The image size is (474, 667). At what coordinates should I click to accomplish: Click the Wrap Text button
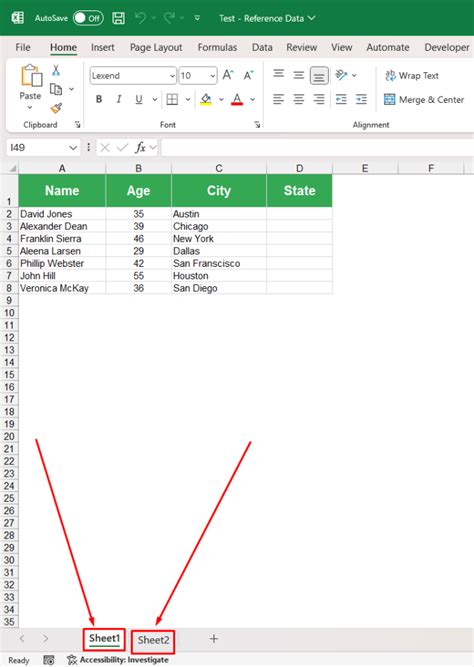(x=412, y=76)
